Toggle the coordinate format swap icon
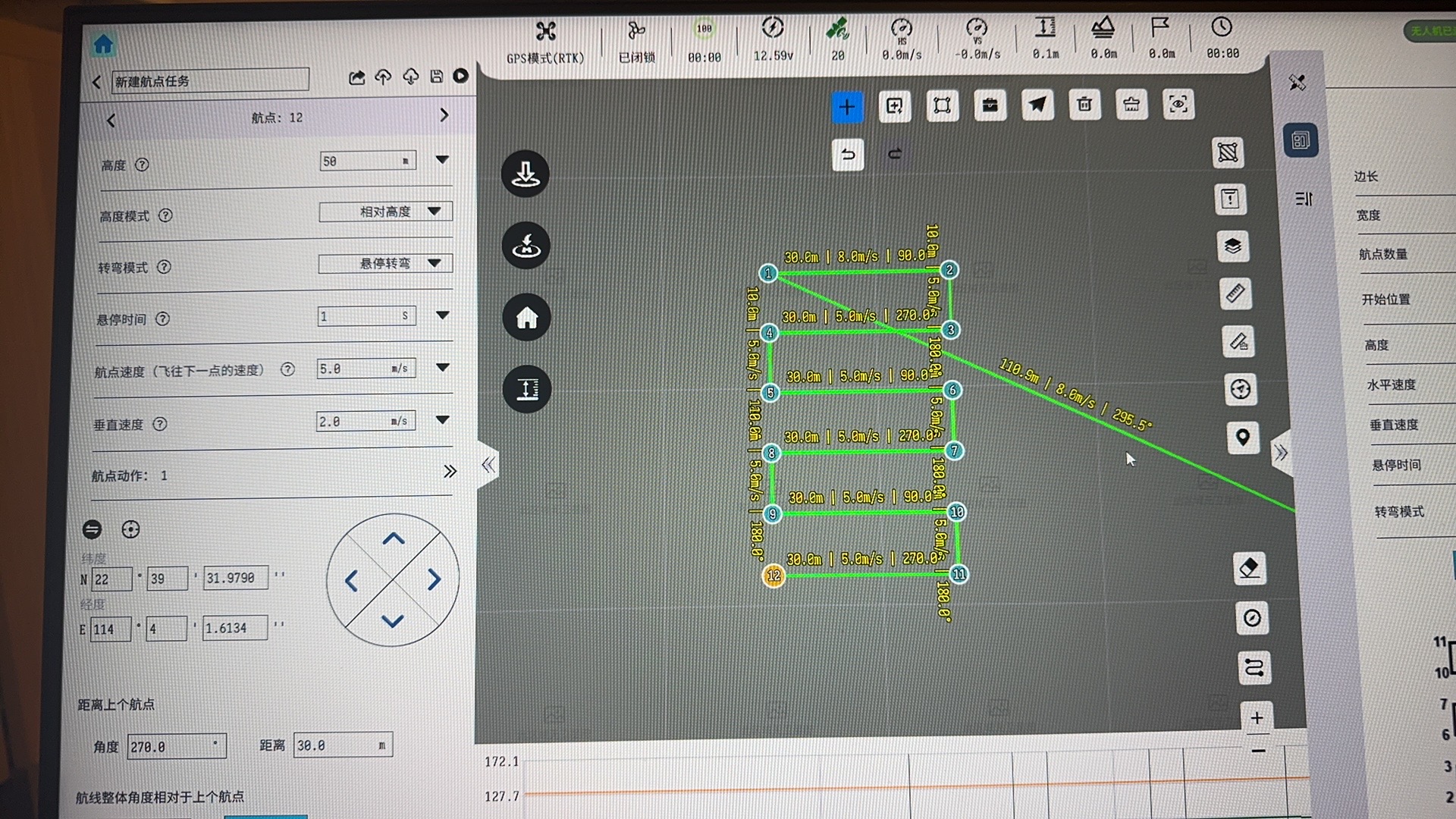1456x819 pixels. (93, 529)
